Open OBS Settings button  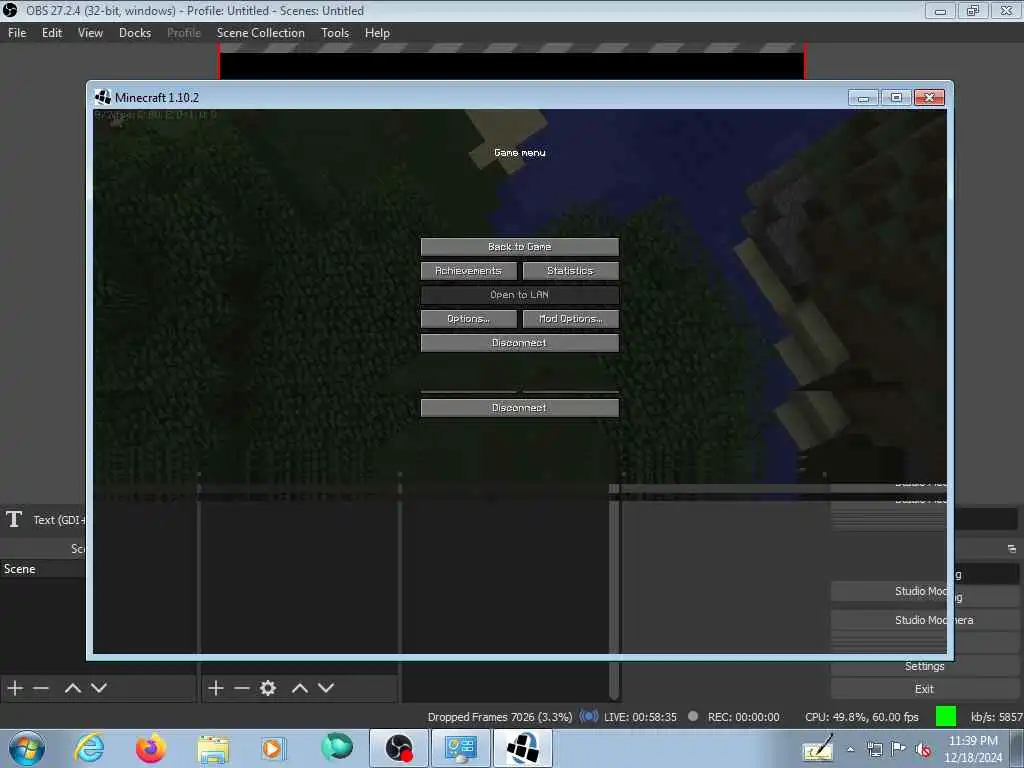tap(924, 666)
